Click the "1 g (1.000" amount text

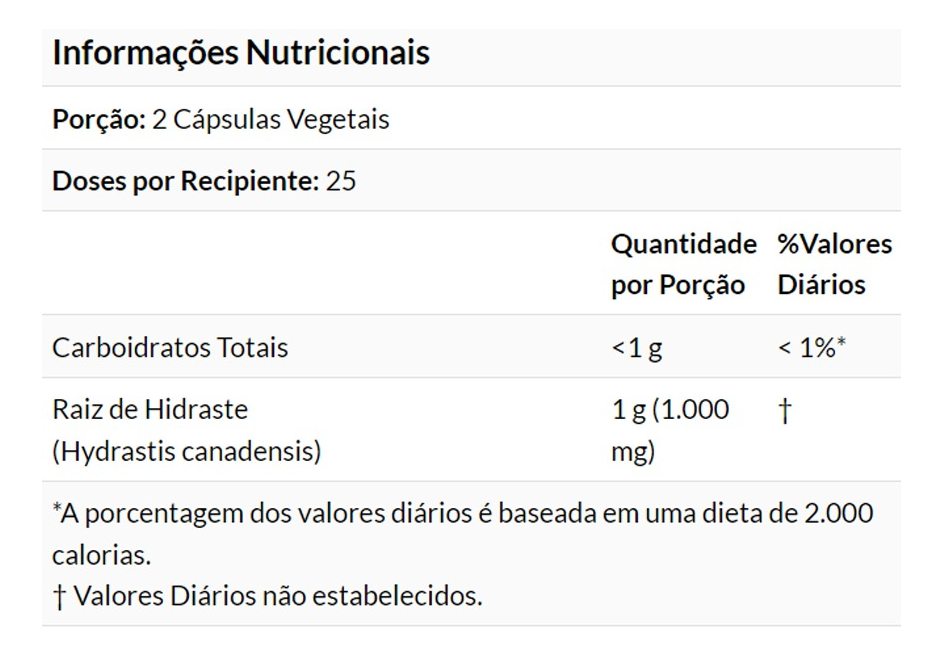670,410
